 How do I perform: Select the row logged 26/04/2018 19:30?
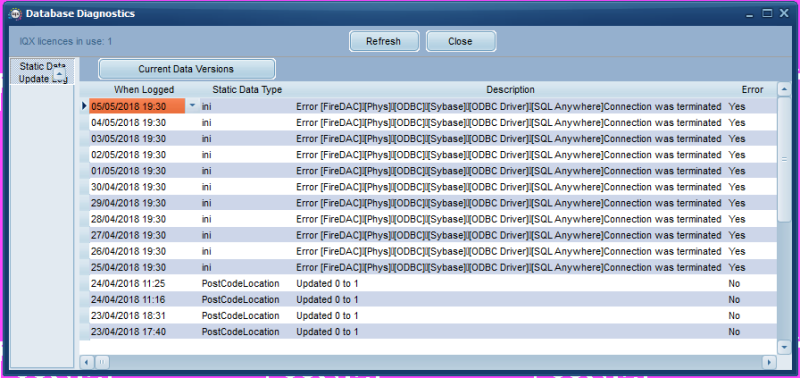(429, 251)
